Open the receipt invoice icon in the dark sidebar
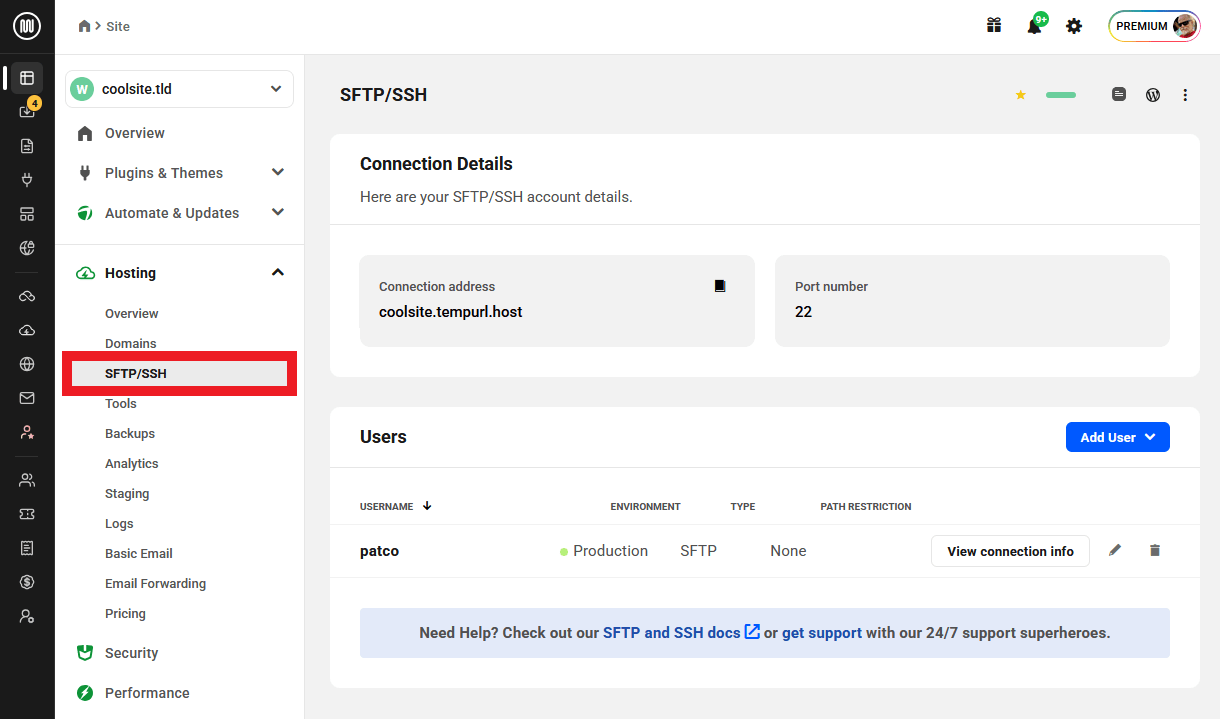 tap(27, 548)
